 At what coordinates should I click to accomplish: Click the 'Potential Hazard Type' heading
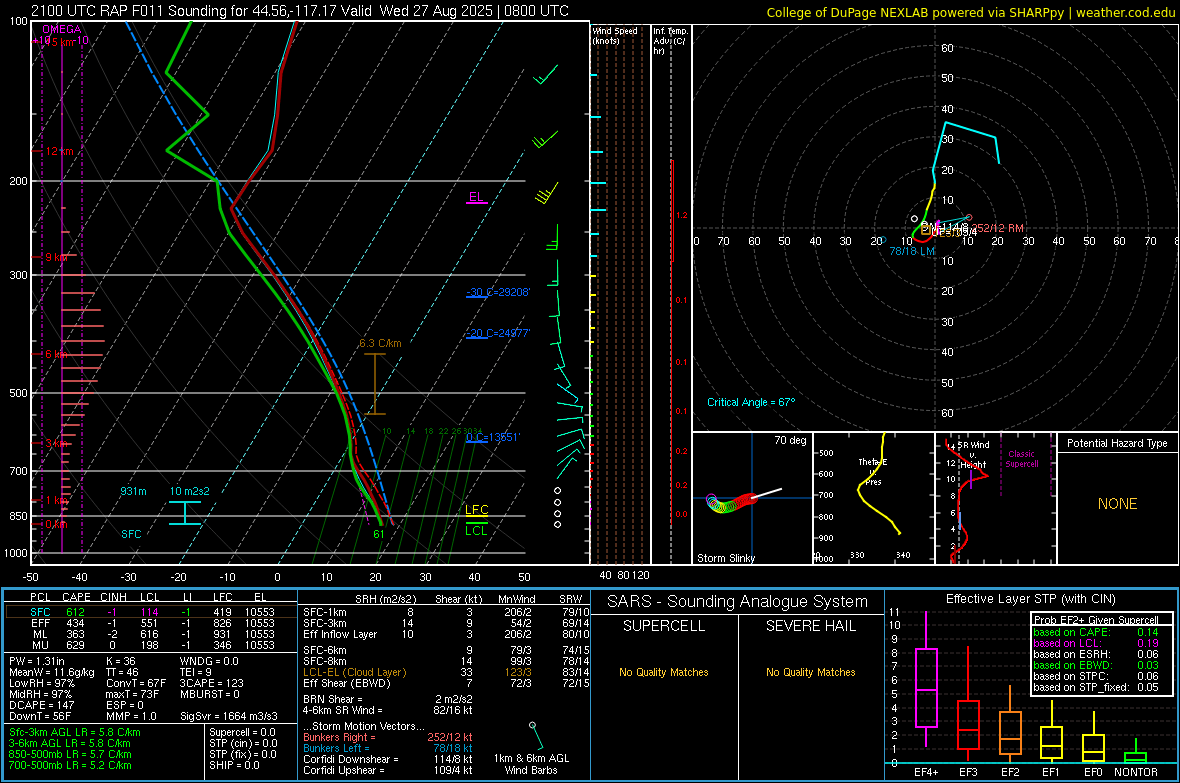tap(1117, 443)
